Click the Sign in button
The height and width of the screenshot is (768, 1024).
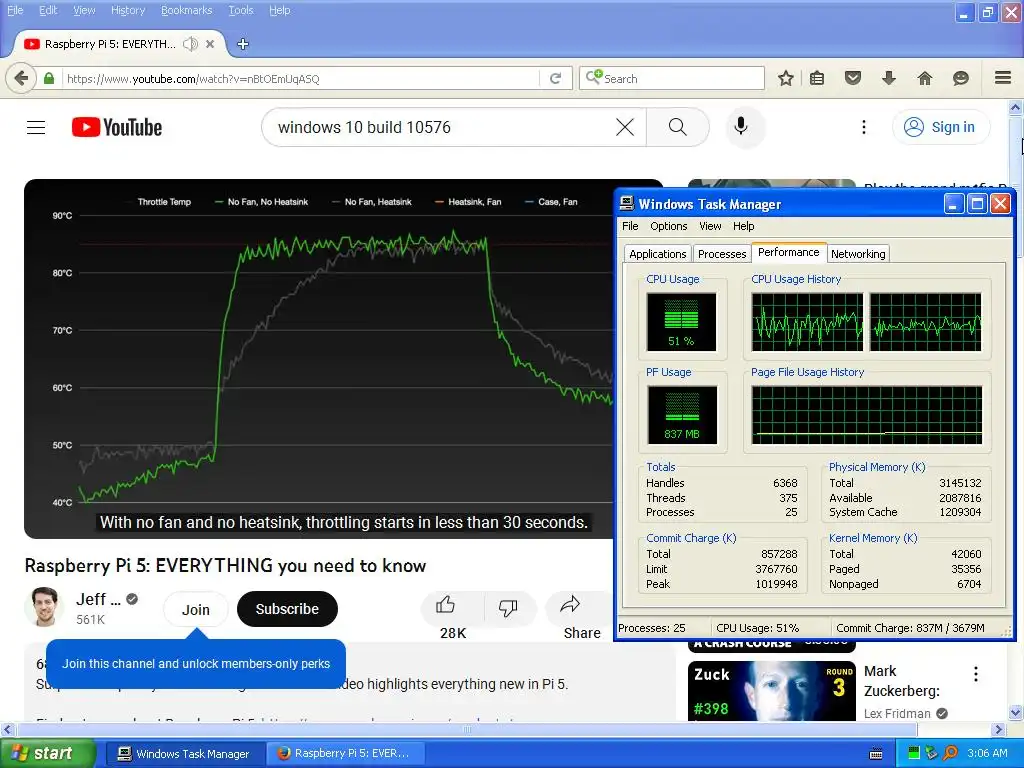coord(940,127)
